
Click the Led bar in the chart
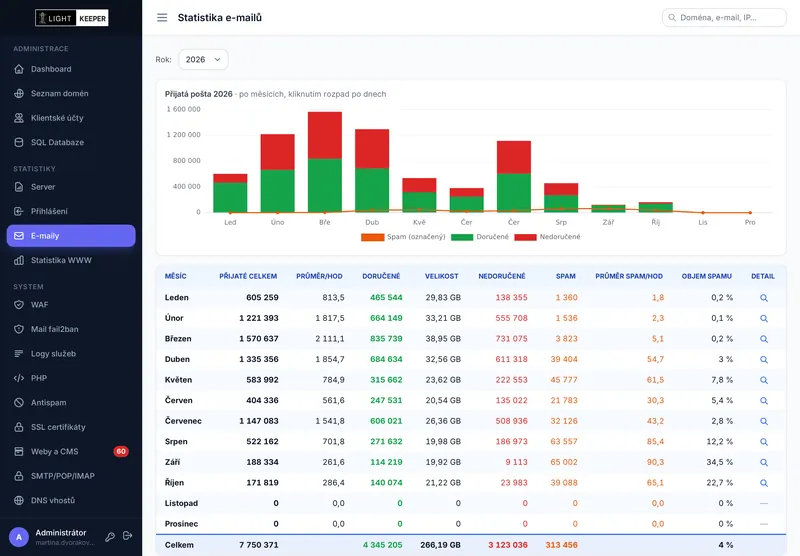[230, 193]
